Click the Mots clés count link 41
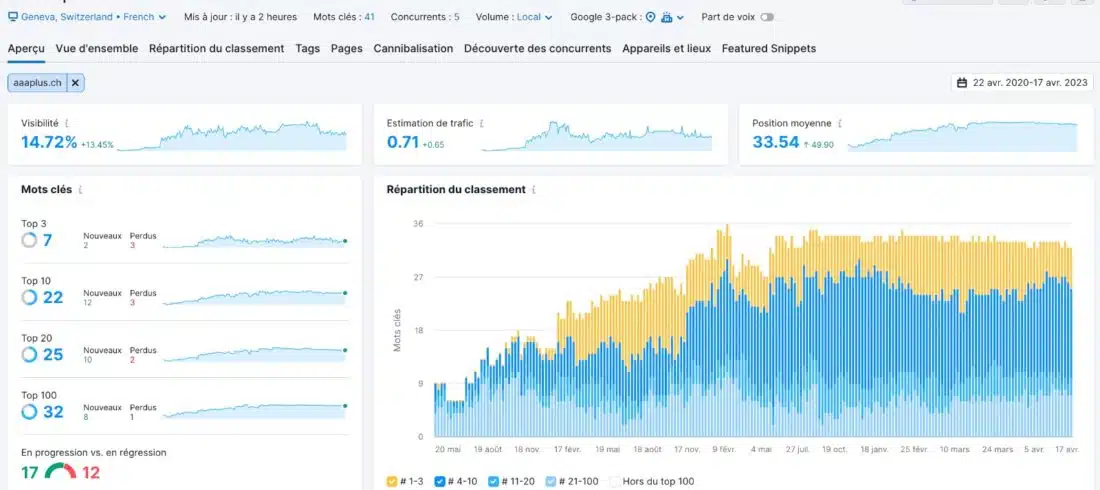Viewport: 1100px width, 490px height. pos(369,17)
